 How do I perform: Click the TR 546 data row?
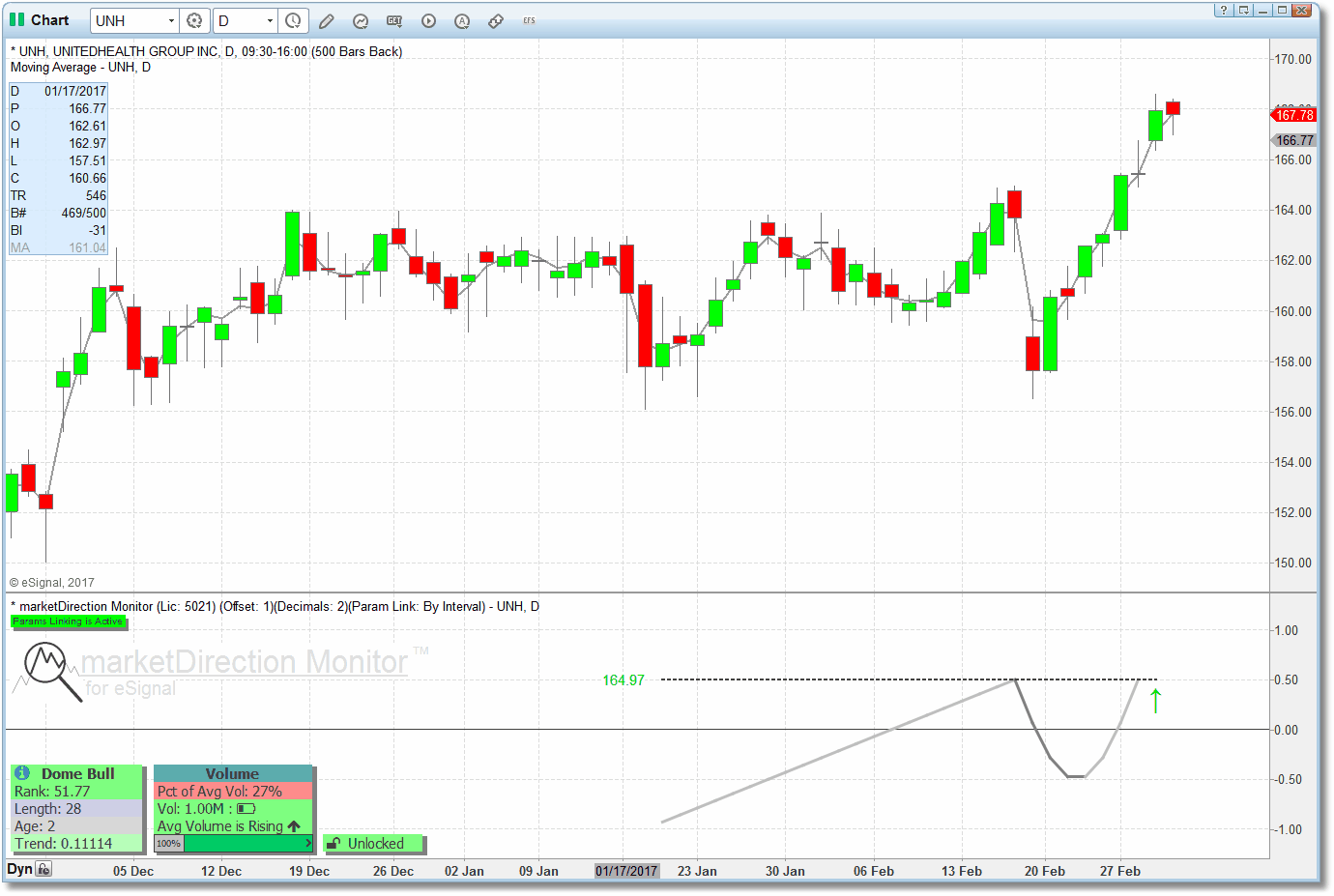pos(58,195)
